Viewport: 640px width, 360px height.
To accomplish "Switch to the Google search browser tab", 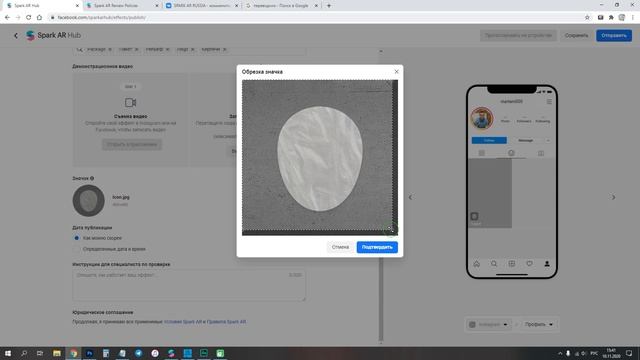I will 281,6.
